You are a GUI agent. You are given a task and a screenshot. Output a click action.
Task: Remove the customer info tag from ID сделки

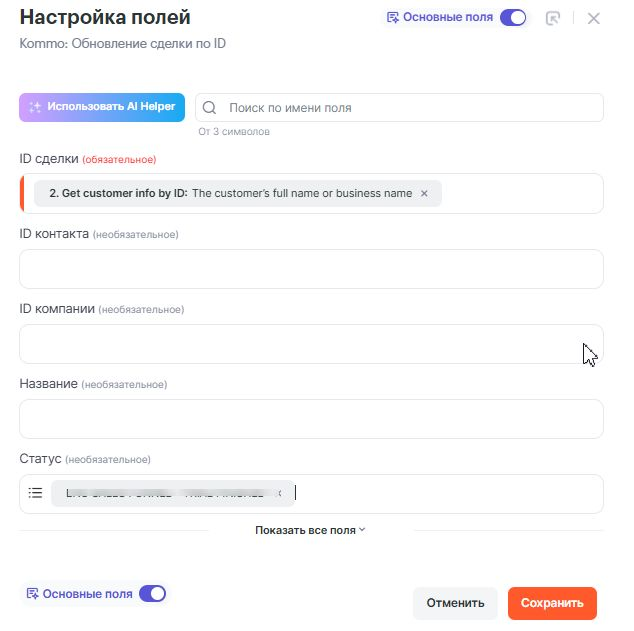click(x=424, y=193)
